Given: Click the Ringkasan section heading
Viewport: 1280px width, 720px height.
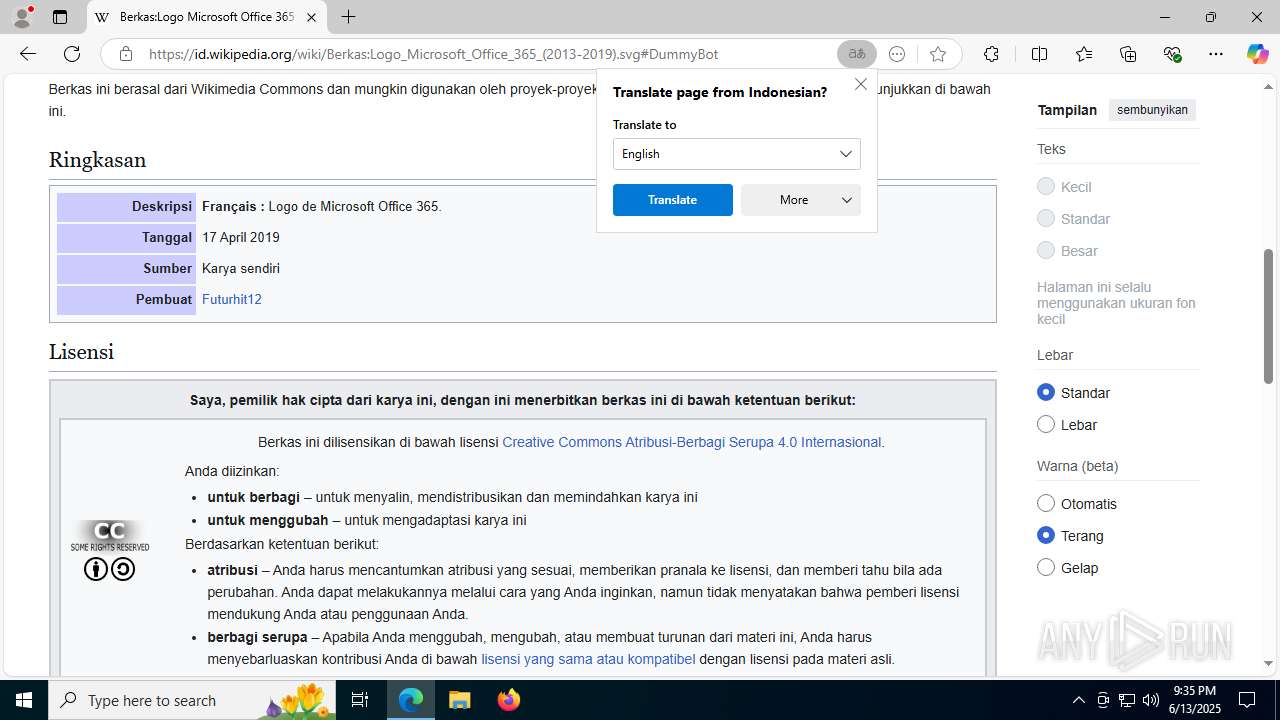Looking at the screenshot, I should tap(97, 160).
